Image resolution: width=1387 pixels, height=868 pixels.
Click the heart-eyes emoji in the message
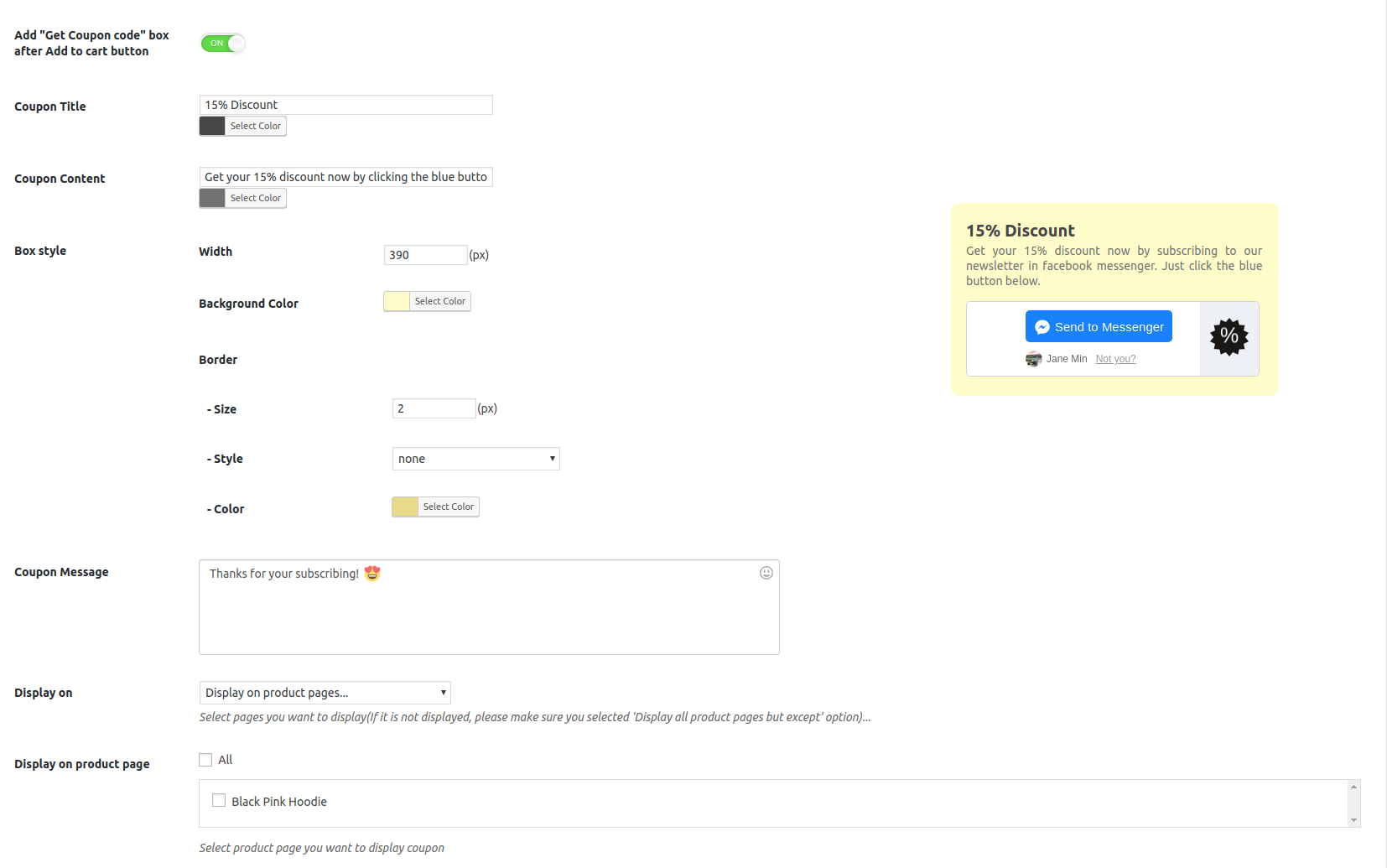click(x=372, y=573)
